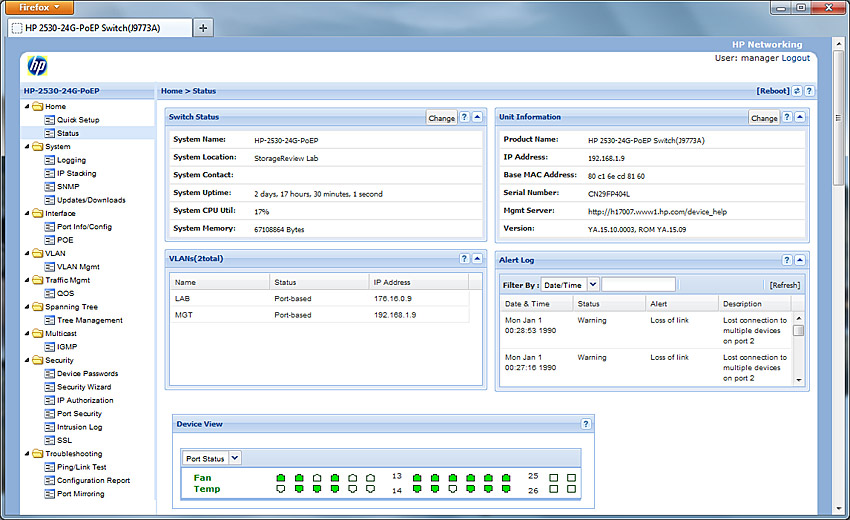850x520 pixels.
Task: Open Port Security in navigation tree
Action: click(x=79, y=414)
